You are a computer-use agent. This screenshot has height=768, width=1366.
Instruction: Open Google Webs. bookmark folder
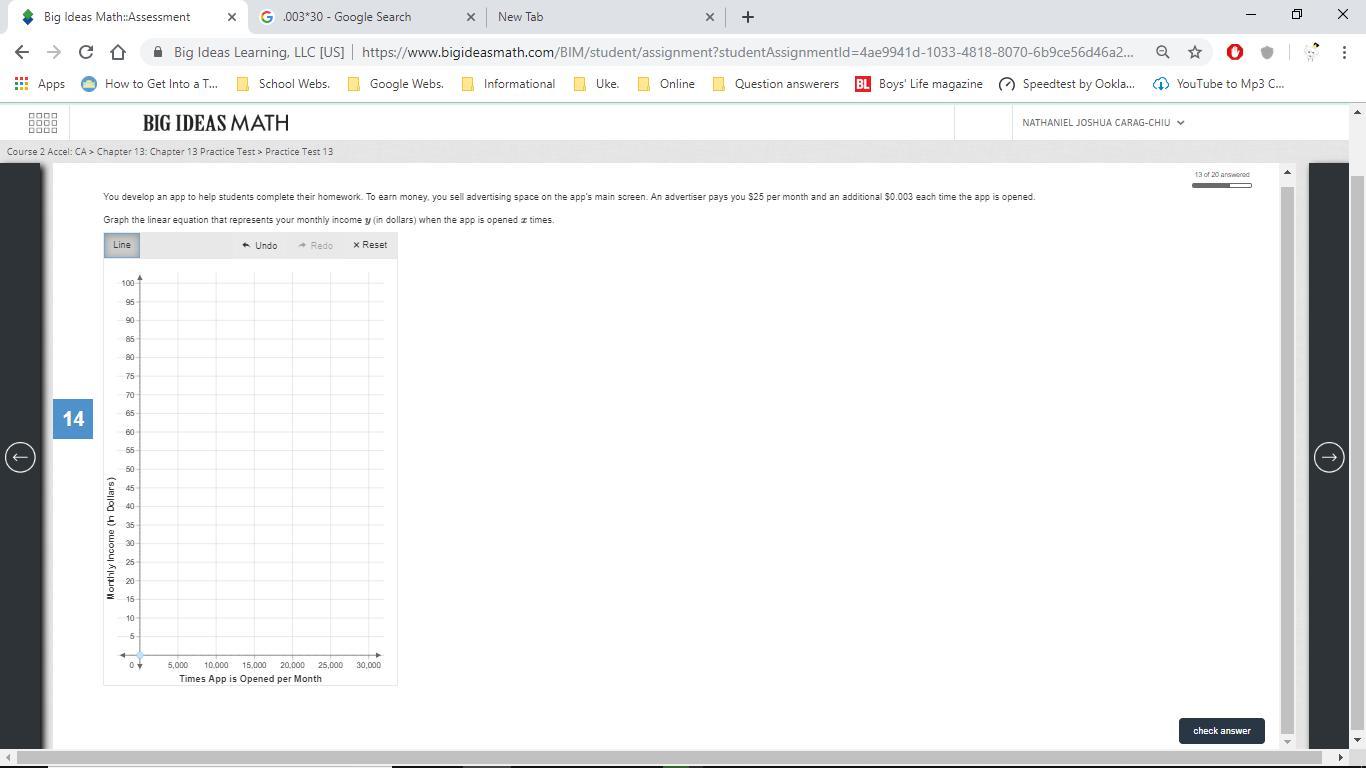[395, 84]
